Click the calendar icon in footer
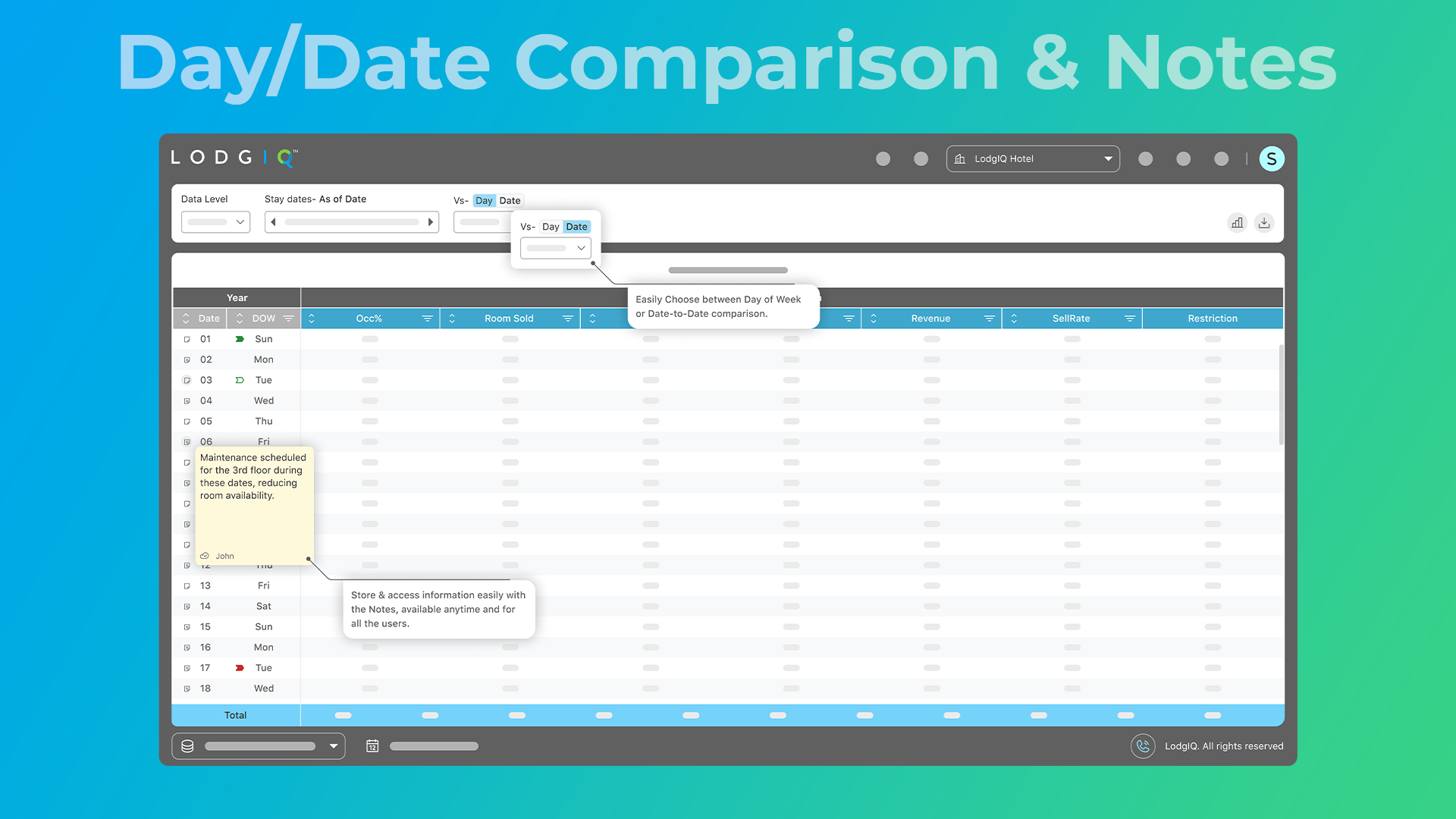 [372, 746]
